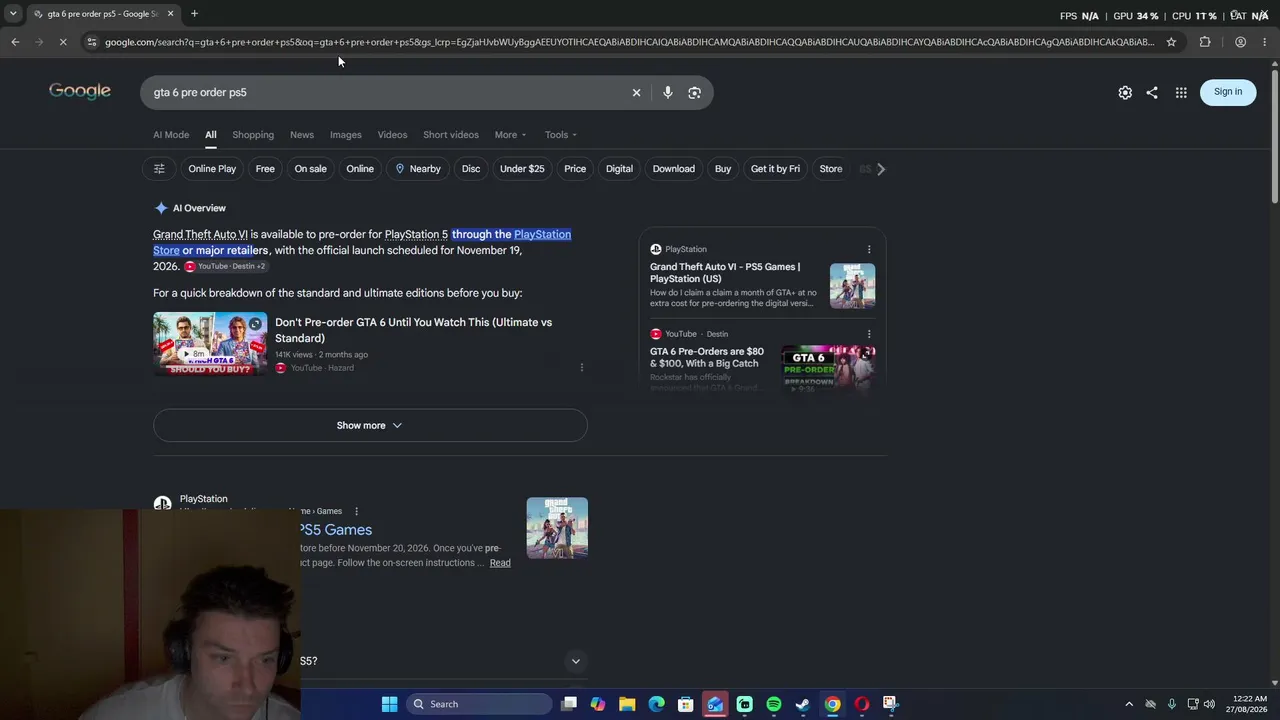Open the Chrome three-dot menu
The width and height of the screenshot is (1280, 720).
click(x=1264, y=42)
